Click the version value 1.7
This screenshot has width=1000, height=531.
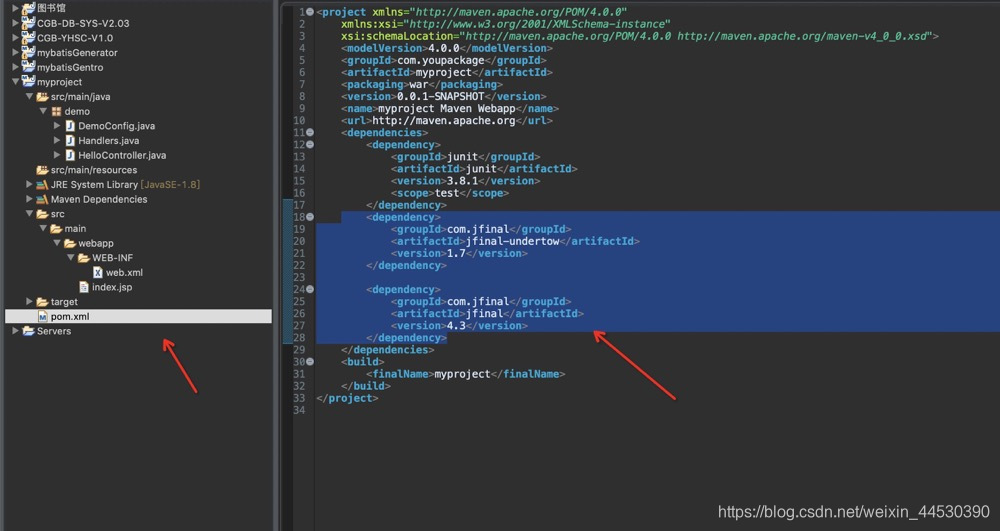(x=456, y=253)
